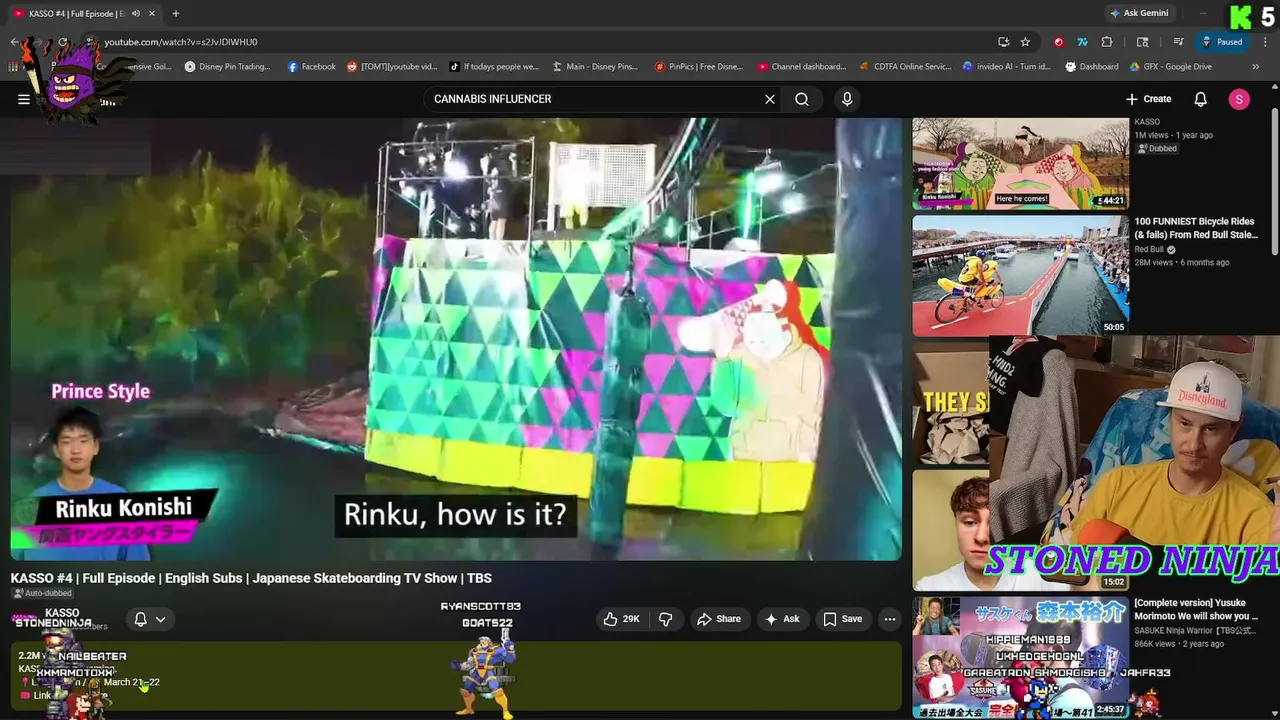Open the Red Bull bicycle rides thumbnail
The width and height of the screenshot is (1280, 720).
pyautogui.click(x=1020, y=275)
